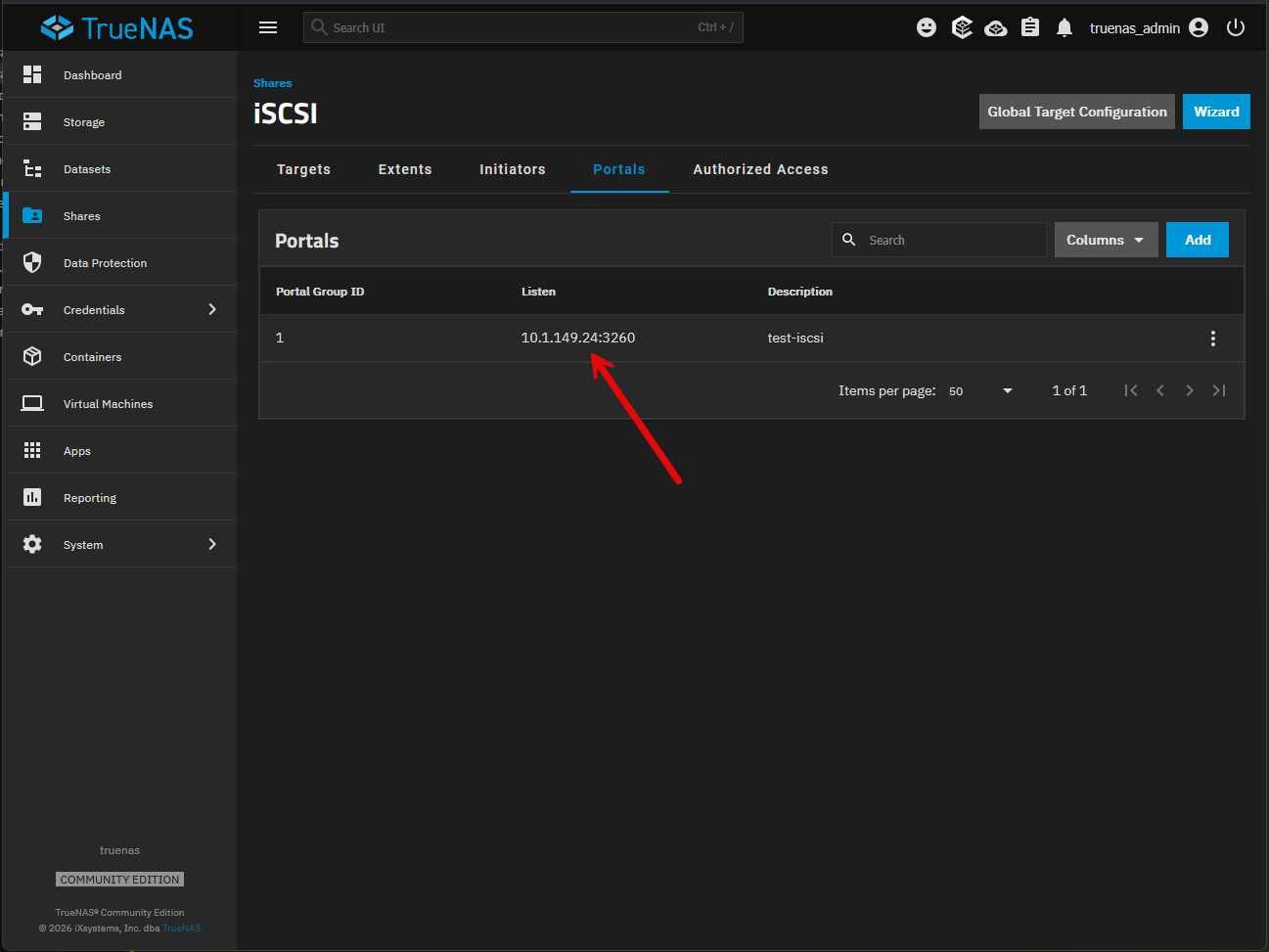Switch to the Extents tab

click(405, 169)
